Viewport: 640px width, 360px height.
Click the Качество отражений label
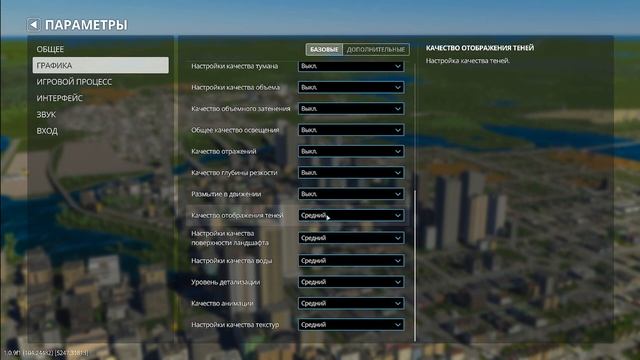[x=224, y=151]
